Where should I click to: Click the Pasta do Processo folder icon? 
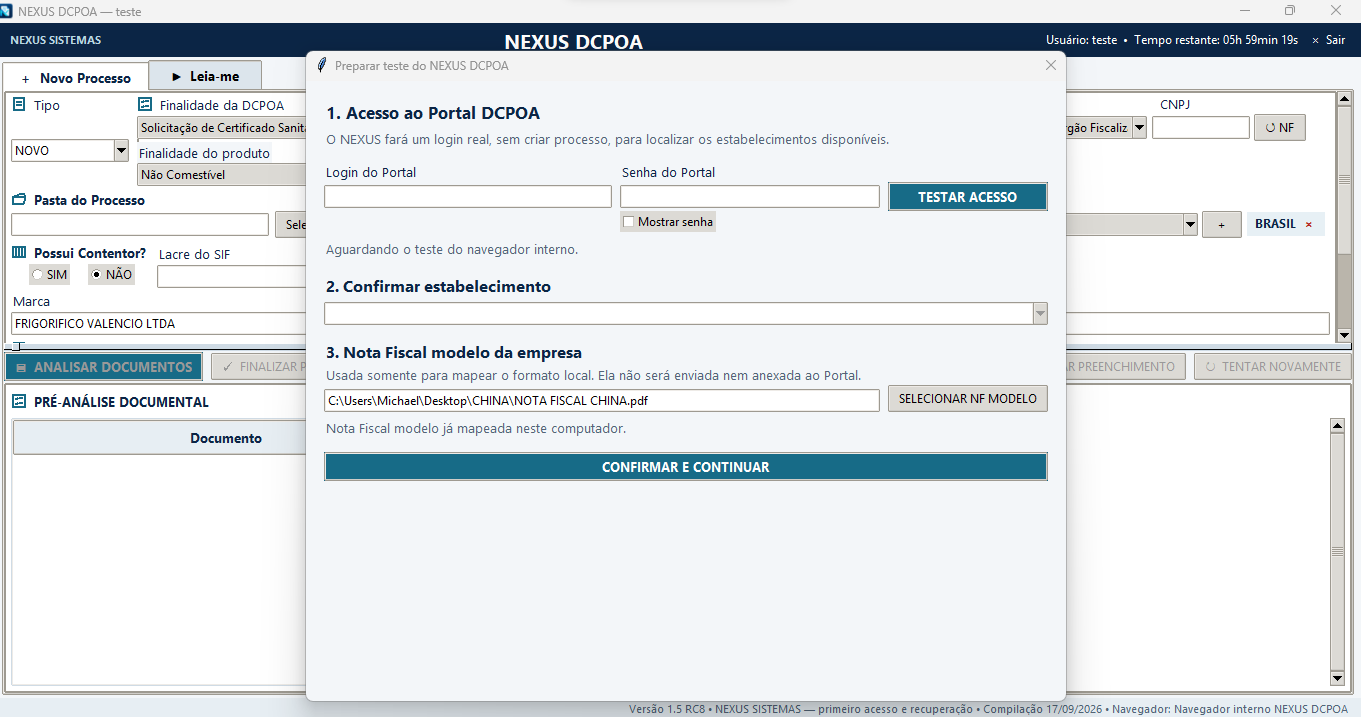[x=19, y=200]
